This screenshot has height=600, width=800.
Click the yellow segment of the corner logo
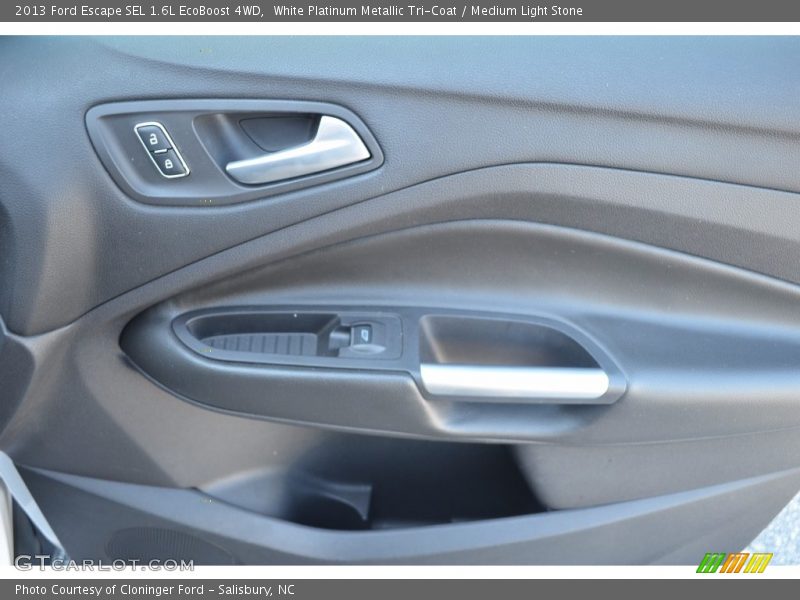click(x=757, y=563)
